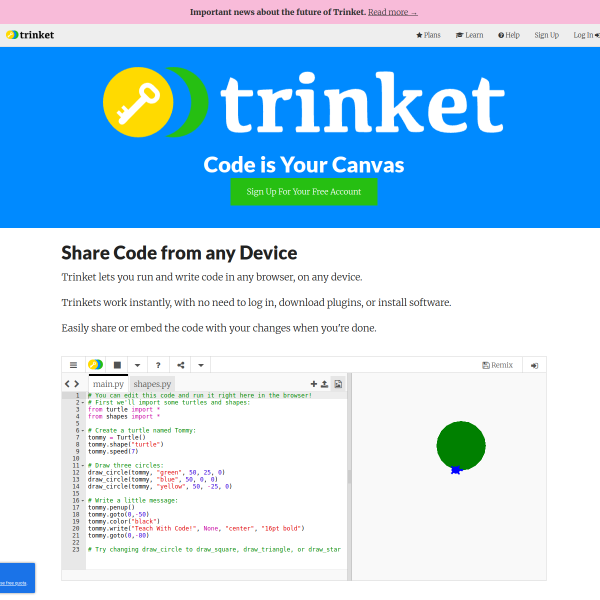Collapse the code fold at line 11
The height and width of the screenshot is (600, 600).
[83, 465]
